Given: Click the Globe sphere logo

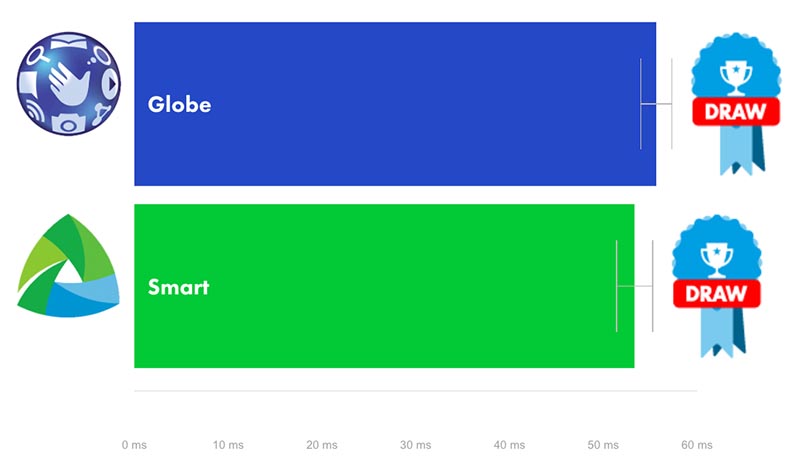Looking at the screenshot, I should click(68, 84).
